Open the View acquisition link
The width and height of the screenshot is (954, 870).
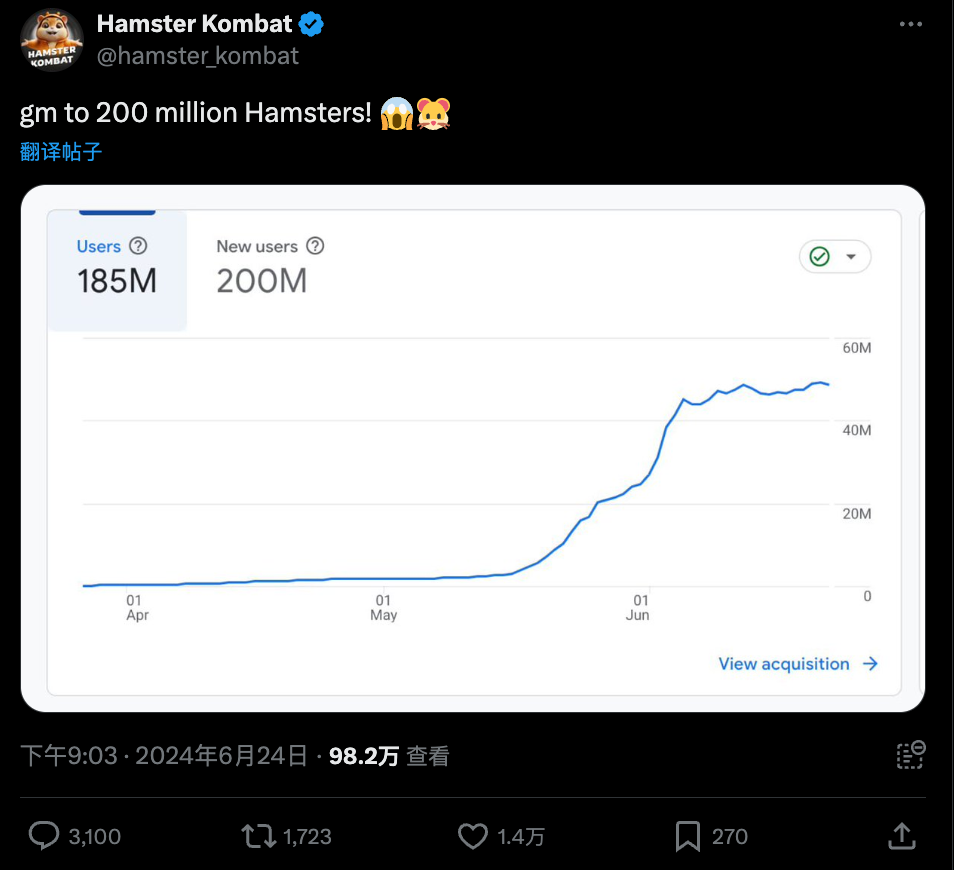(x=798, y=664)
